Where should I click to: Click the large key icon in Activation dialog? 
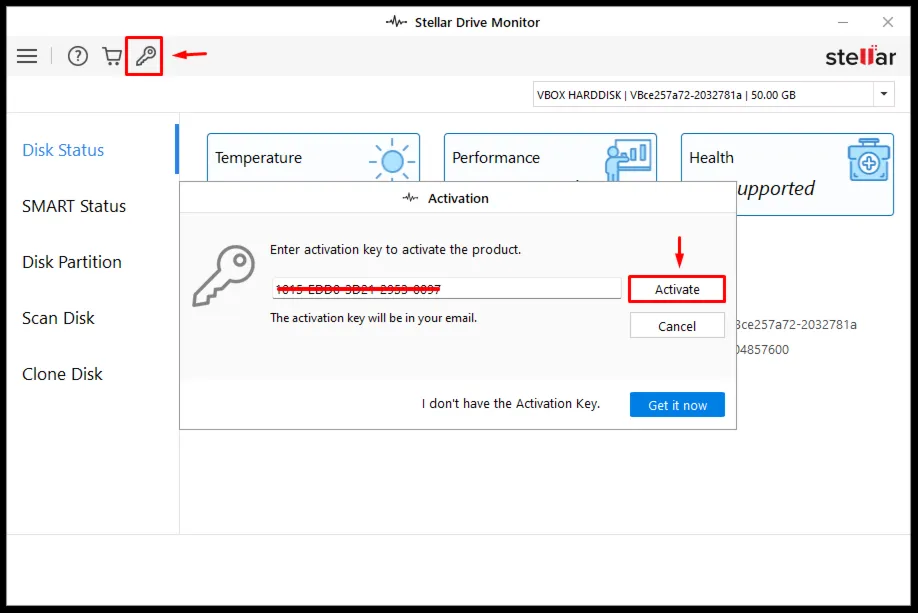point(224,276)
